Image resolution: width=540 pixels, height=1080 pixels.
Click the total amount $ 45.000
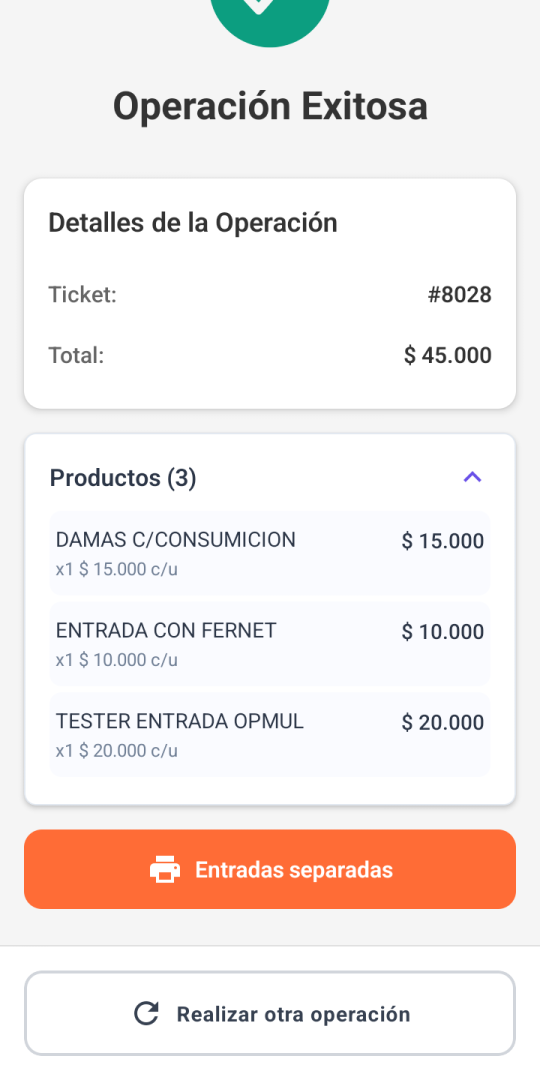coord(448,355)
